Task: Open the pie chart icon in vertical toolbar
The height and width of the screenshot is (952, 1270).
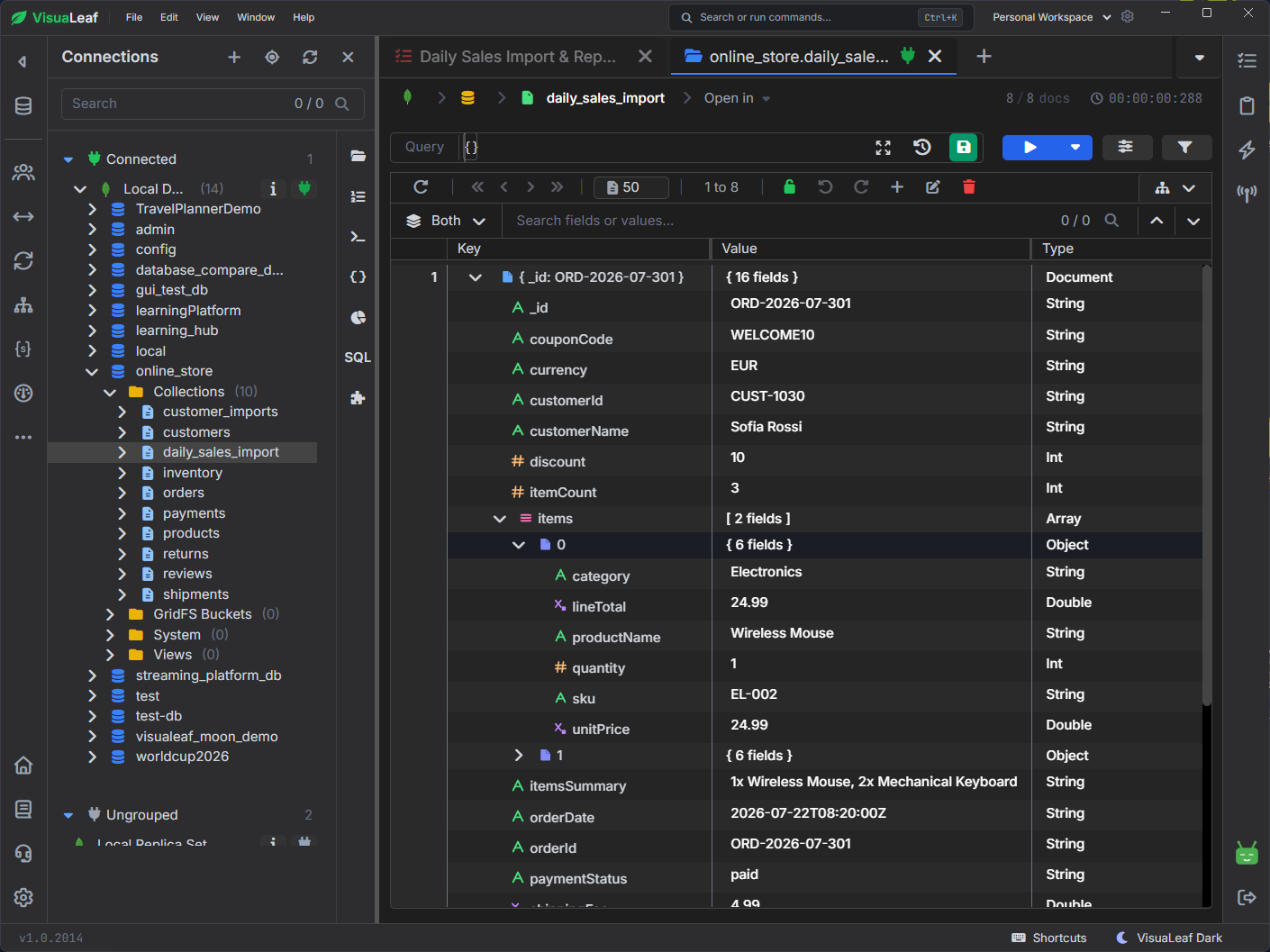Action: coord(358,317)
